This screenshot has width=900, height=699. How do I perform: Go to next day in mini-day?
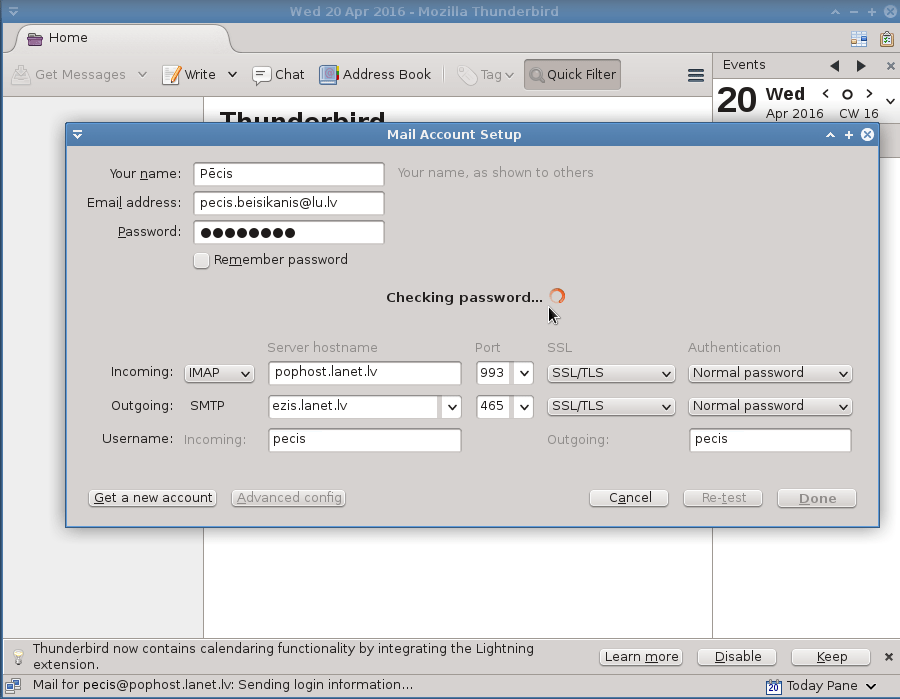[869, 94]
